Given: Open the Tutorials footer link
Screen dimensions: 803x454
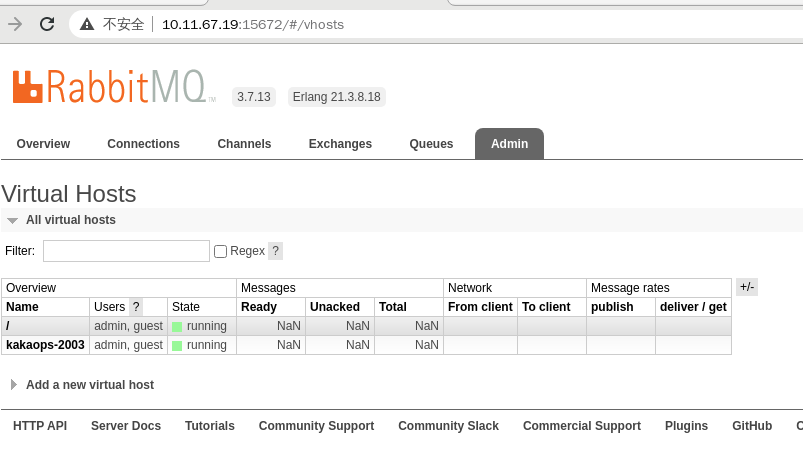Looking at the screenshot, I should coord(210,426).
